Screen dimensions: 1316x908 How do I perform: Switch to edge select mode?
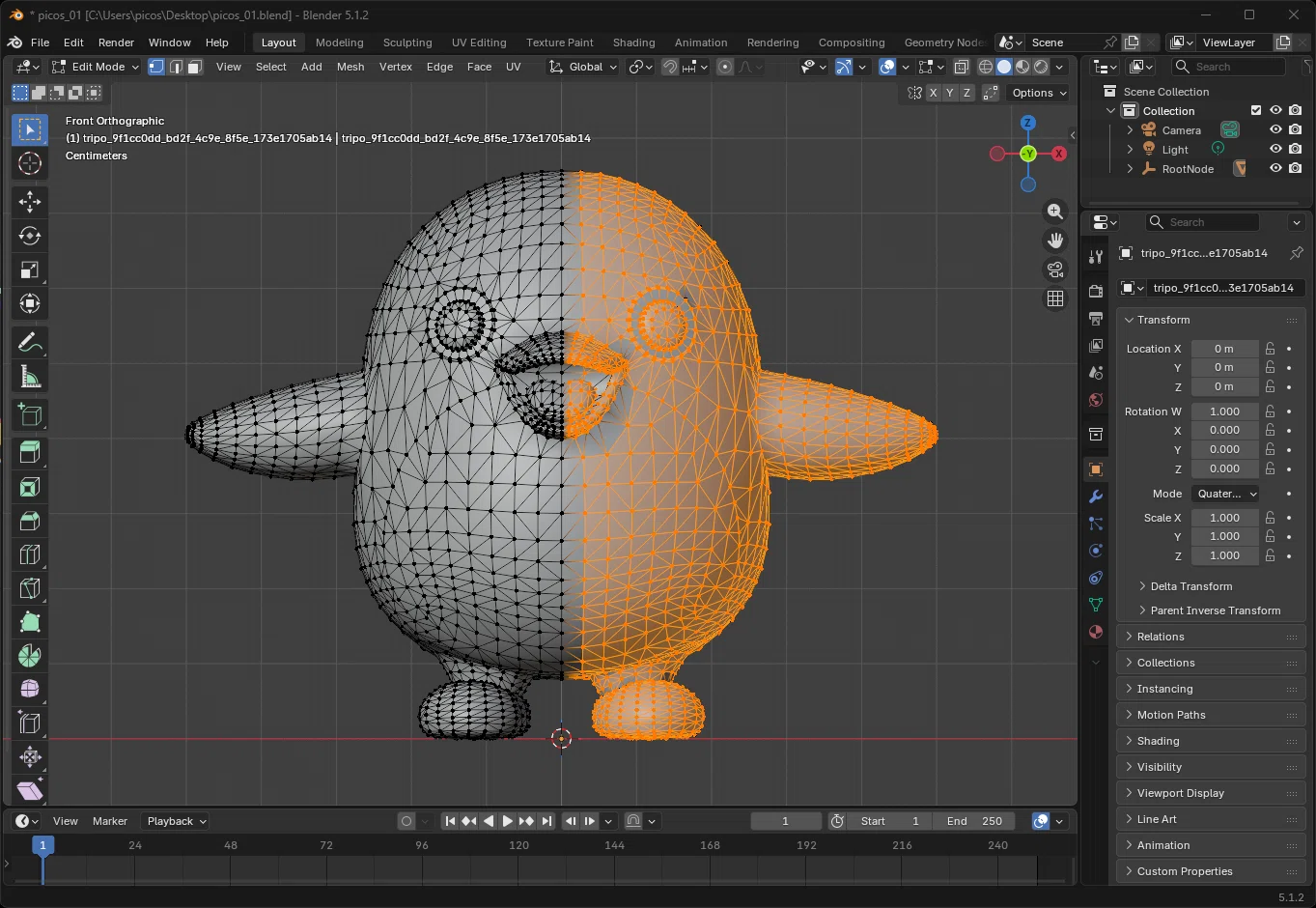(176, 67)
